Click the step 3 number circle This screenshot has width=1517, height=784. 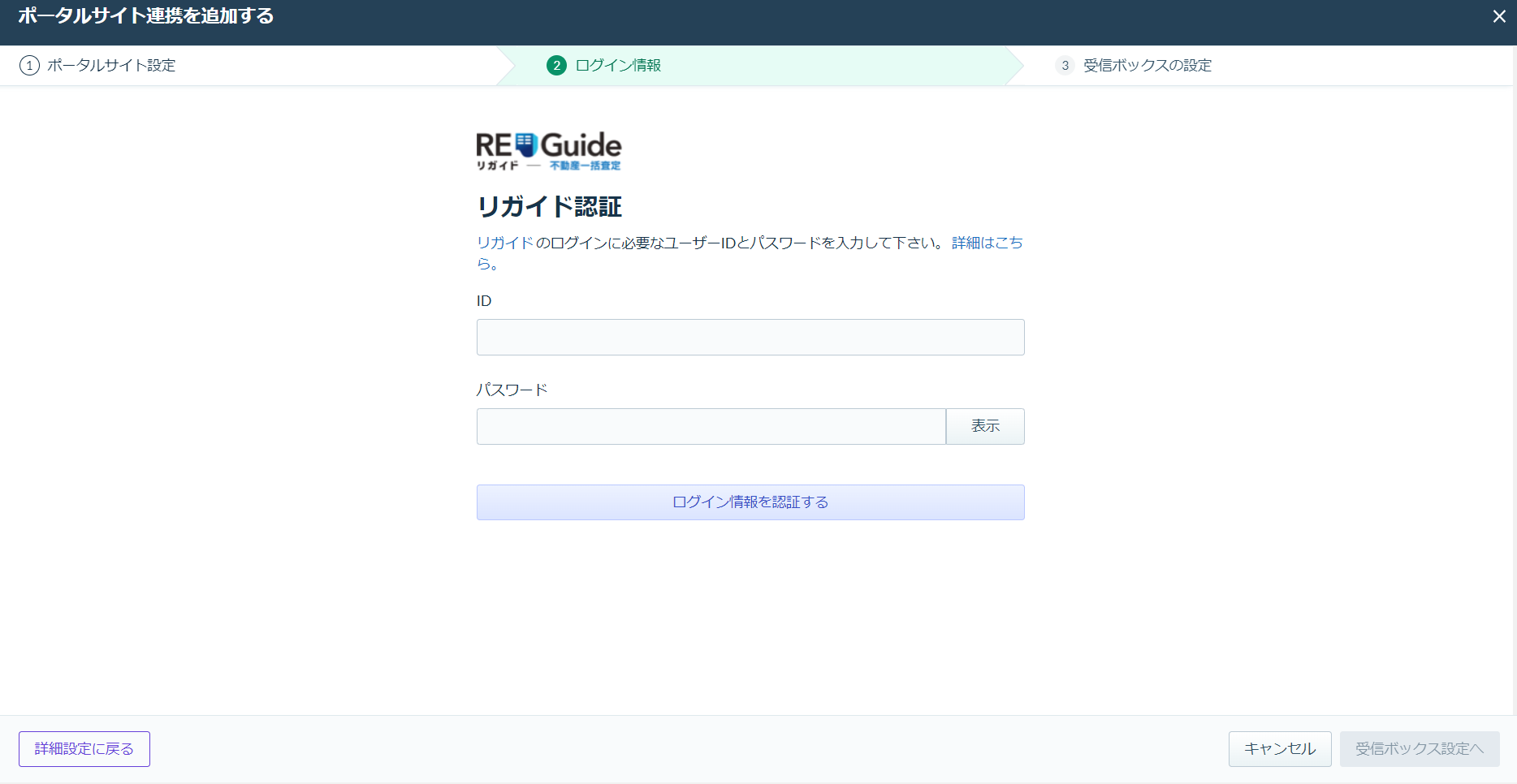[x=1065, y=66]
